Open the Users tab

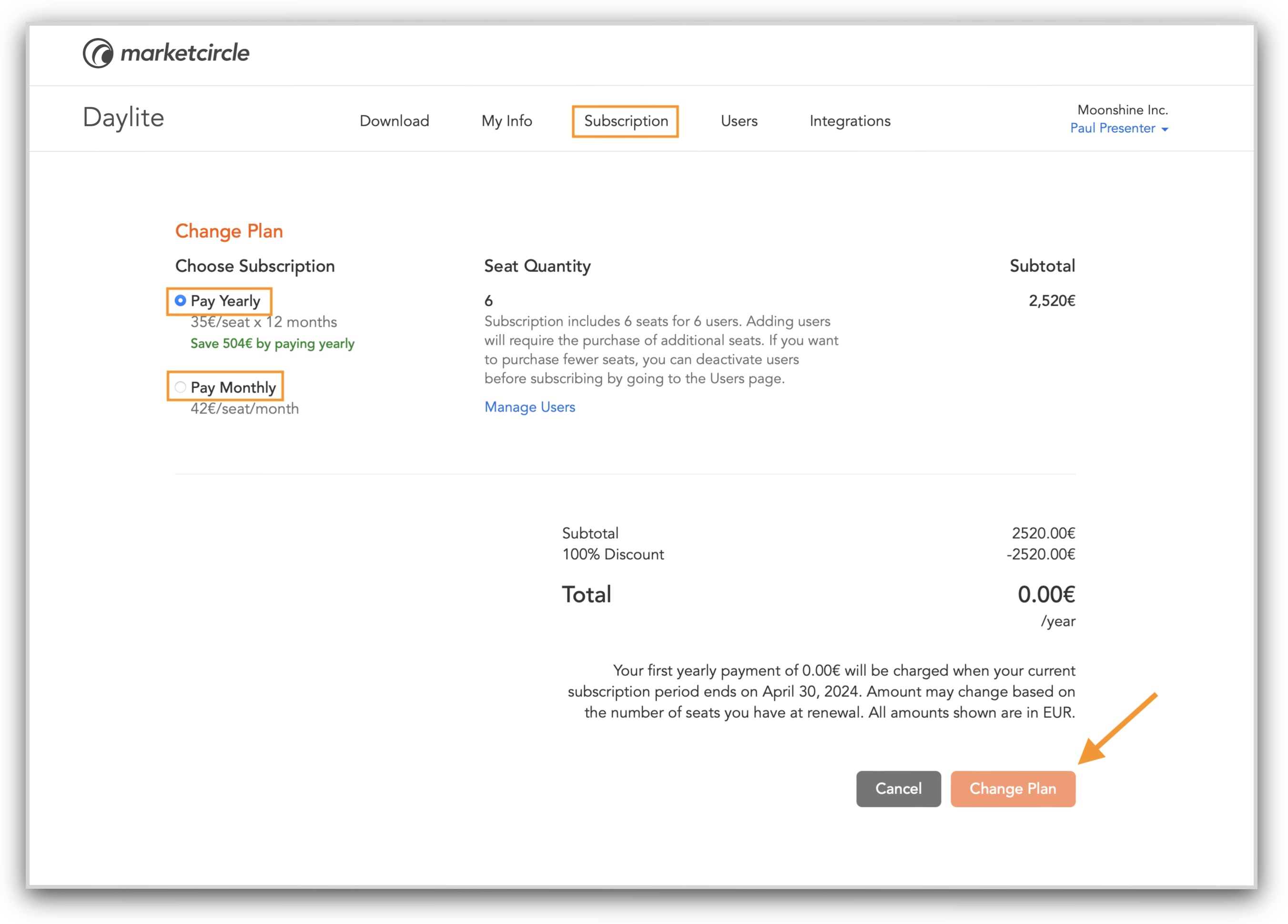739,121
